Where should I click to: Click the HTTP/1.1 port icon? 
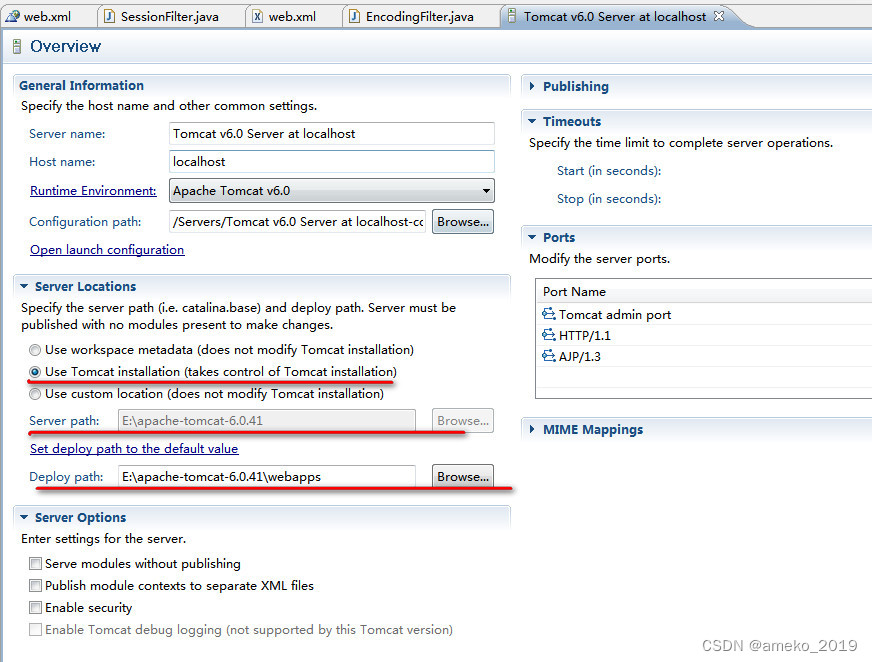pyautogui.click(x=548, y=335)
